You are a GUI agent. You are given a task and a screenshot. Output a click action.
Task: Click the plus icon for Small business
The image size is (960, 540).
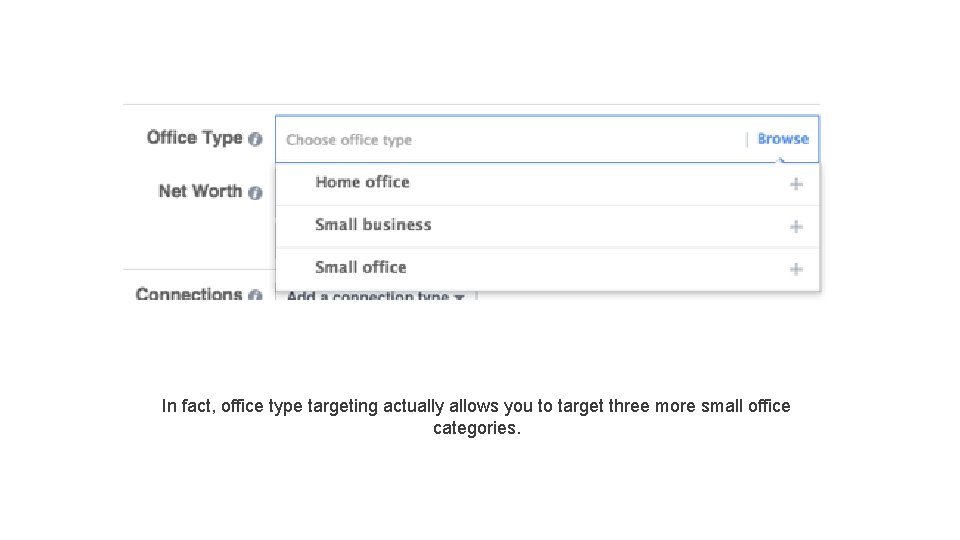[x=796, y=227]
